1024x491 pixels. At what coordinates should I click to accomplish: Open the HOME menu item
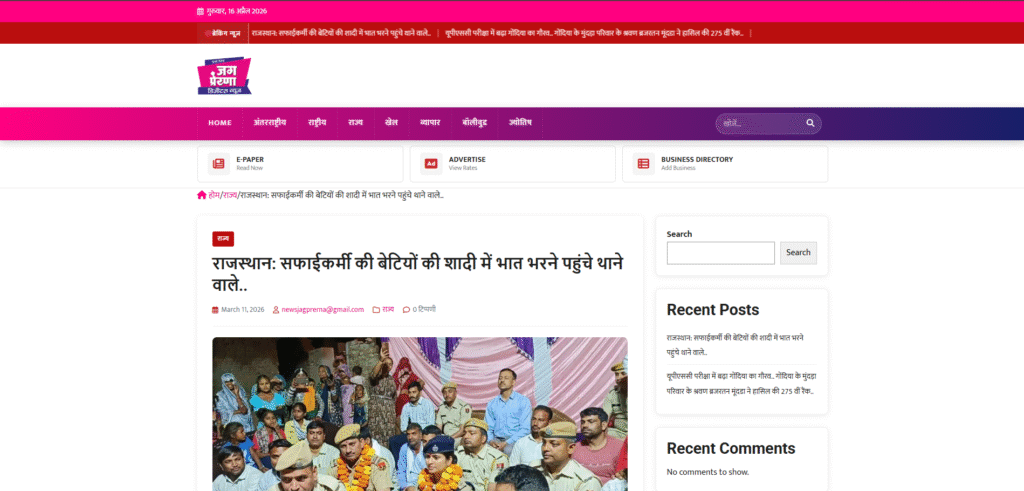[220, 123]
